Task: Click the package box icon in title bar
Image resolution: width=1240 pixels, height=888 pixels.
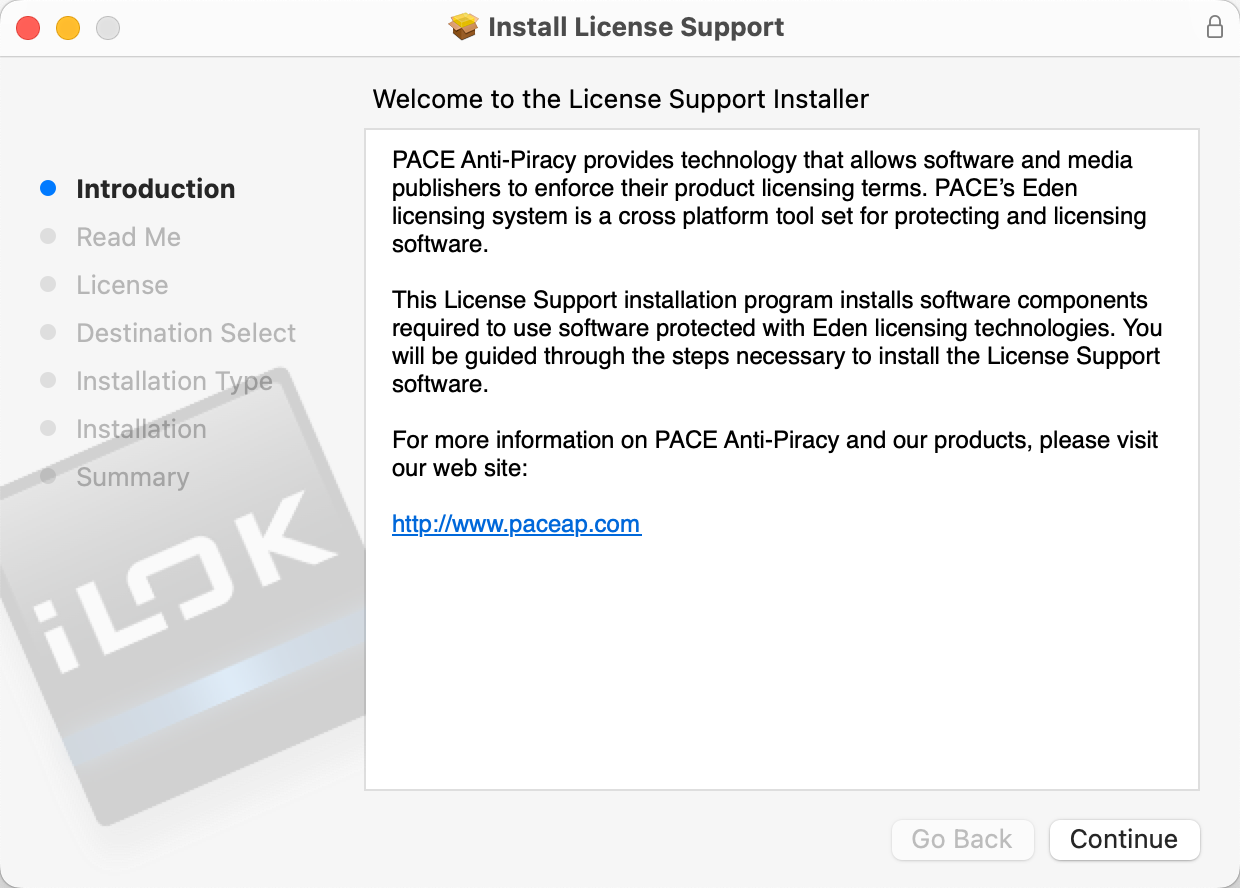Action: tap(464, 27)
